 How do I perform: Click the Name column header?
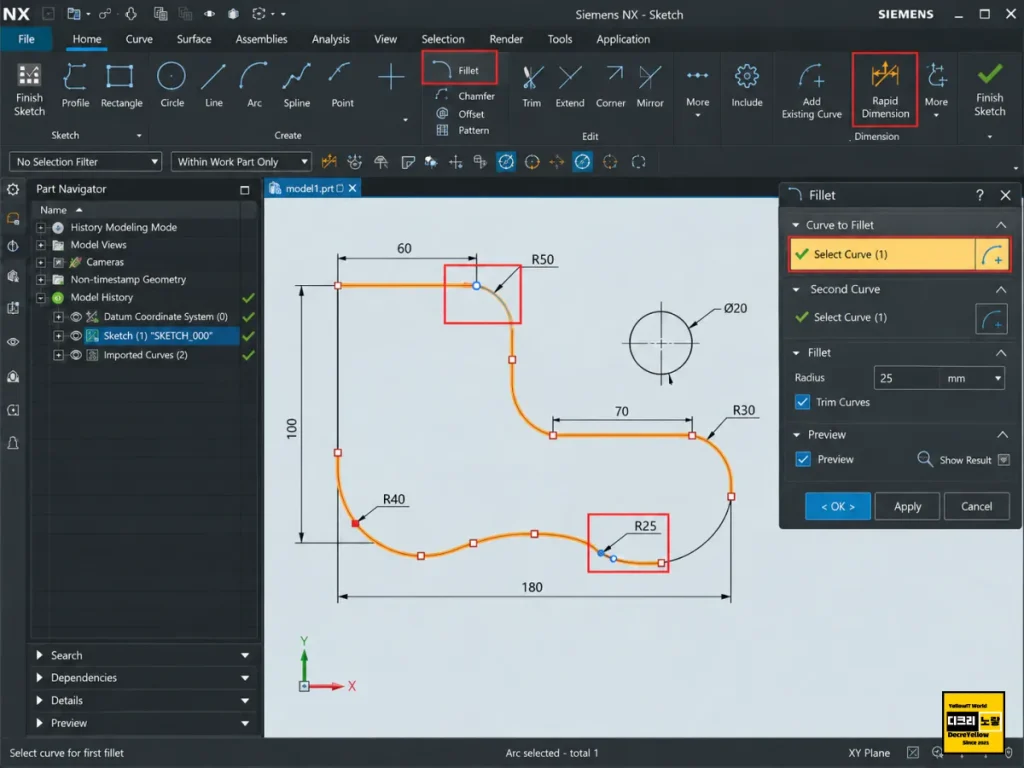54,210
